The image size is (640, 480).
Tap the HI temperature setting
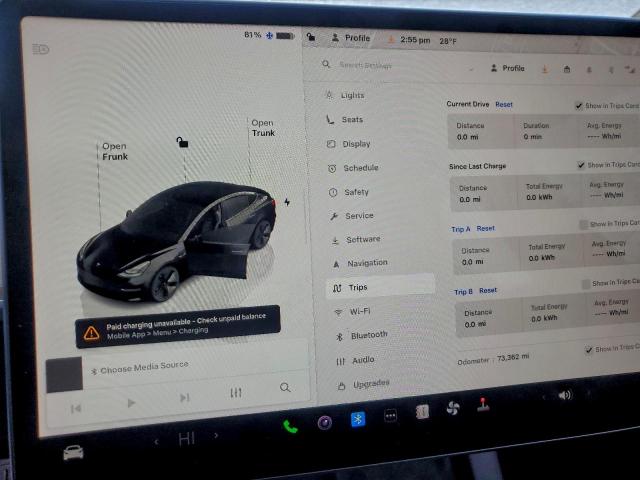tap(187, 439)
